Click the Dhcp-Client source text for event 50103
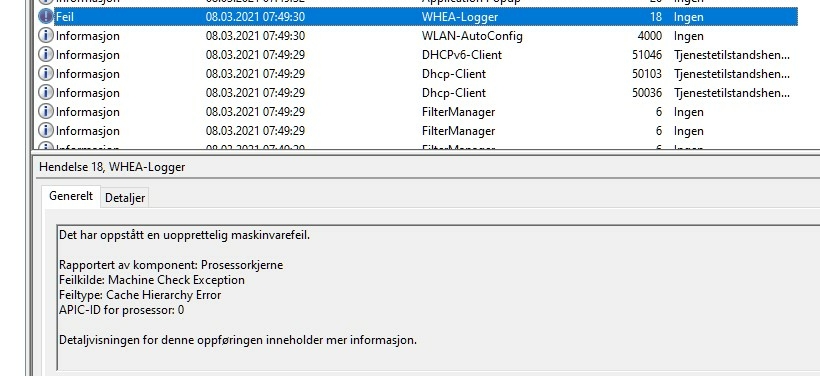Image resolution: width=820 pixels, height=376 pixels. pyautogui.click(x=453, y=74)
